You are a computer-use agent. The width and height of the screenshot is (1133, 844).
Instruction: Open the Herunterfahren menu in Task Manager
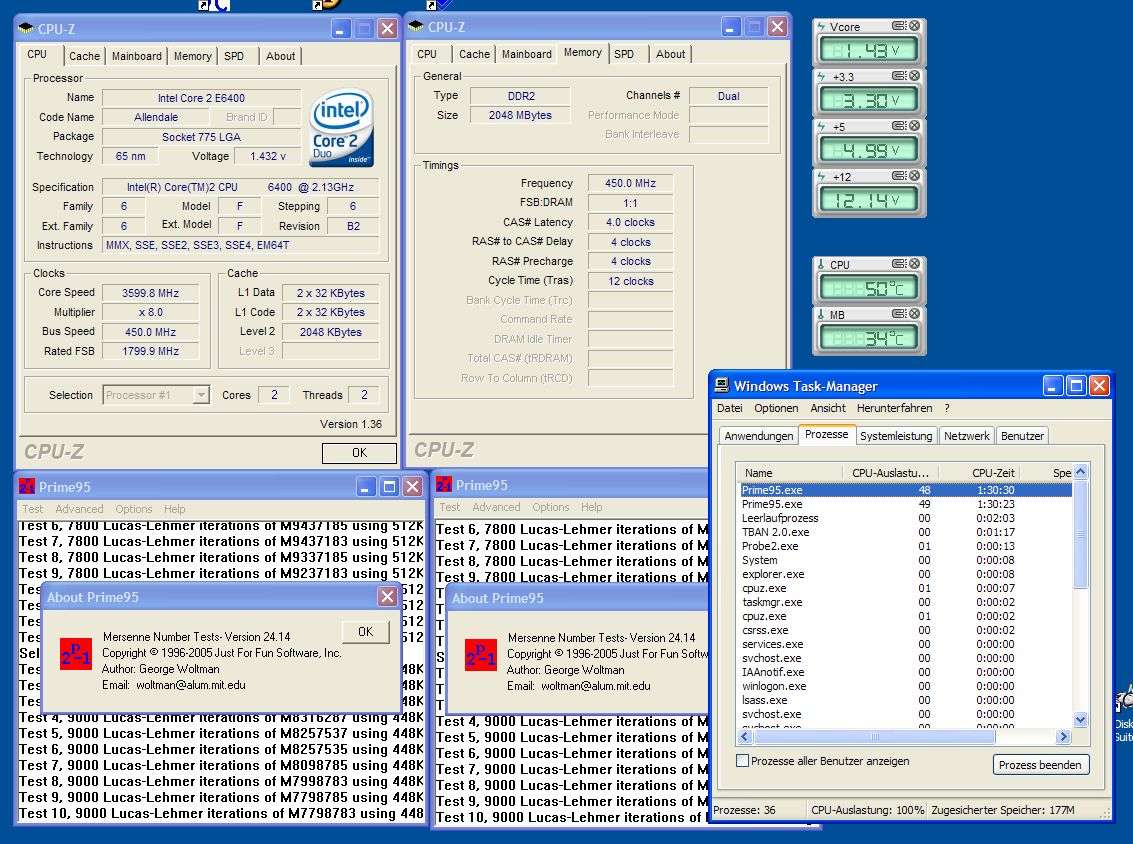[895, 408]
